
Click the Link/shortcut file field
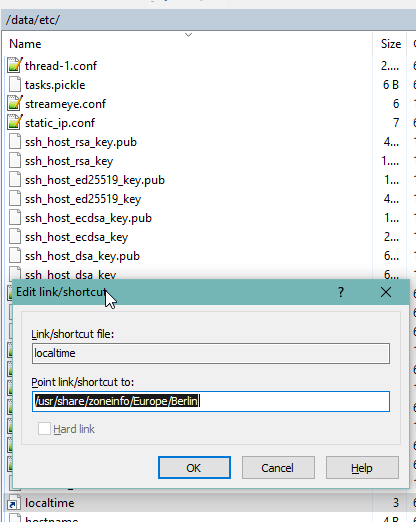pyautogui.click(x=211, y=353)
